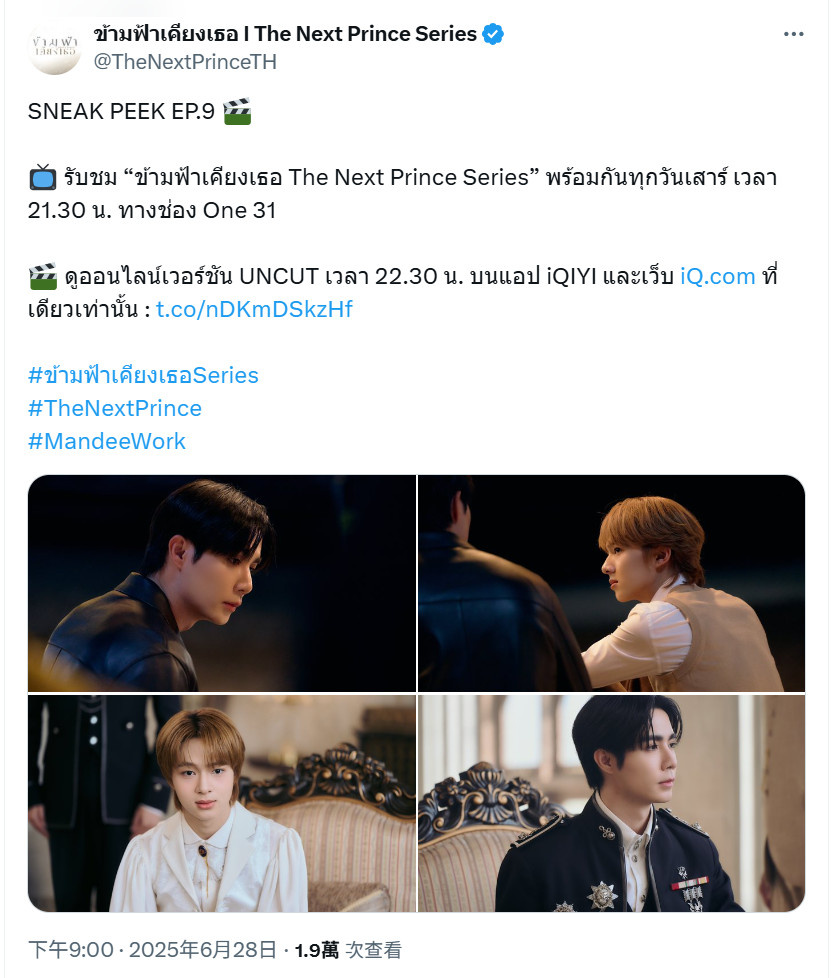
Task: Open hashtag #ข้ามฟ้าเคียงเธอSeries
Action: [143, 375]
